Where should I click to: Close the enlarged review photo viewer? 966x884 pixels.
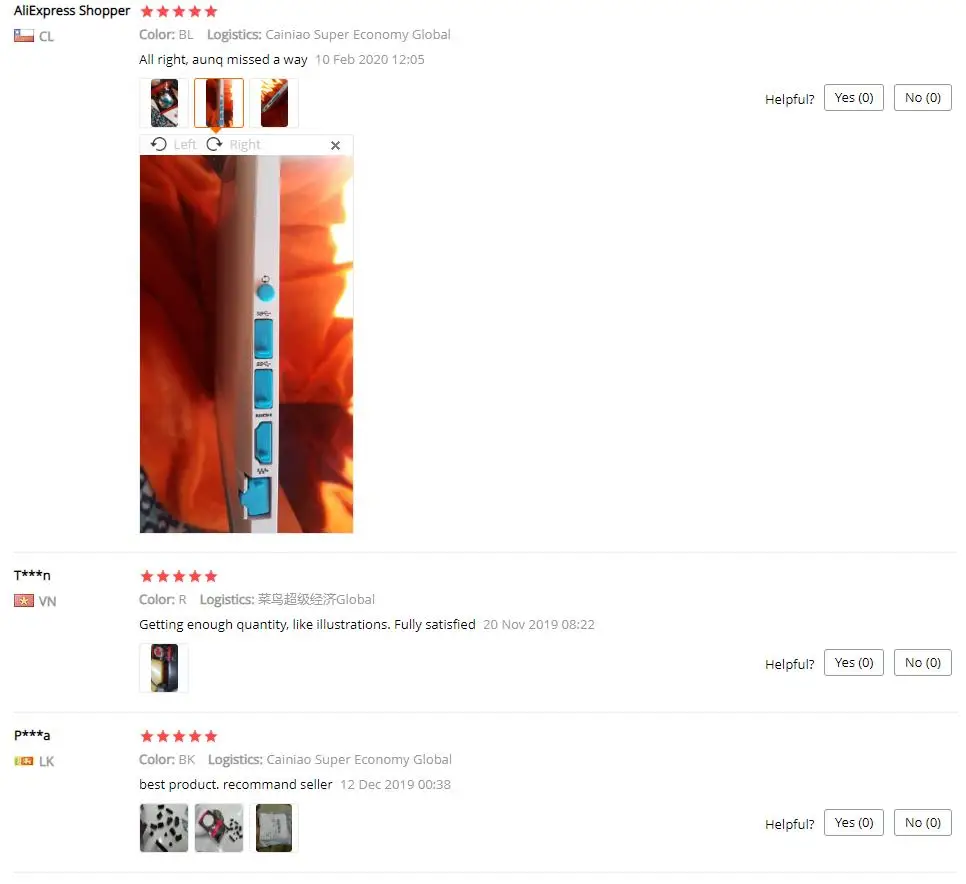(x=335, y=145)
